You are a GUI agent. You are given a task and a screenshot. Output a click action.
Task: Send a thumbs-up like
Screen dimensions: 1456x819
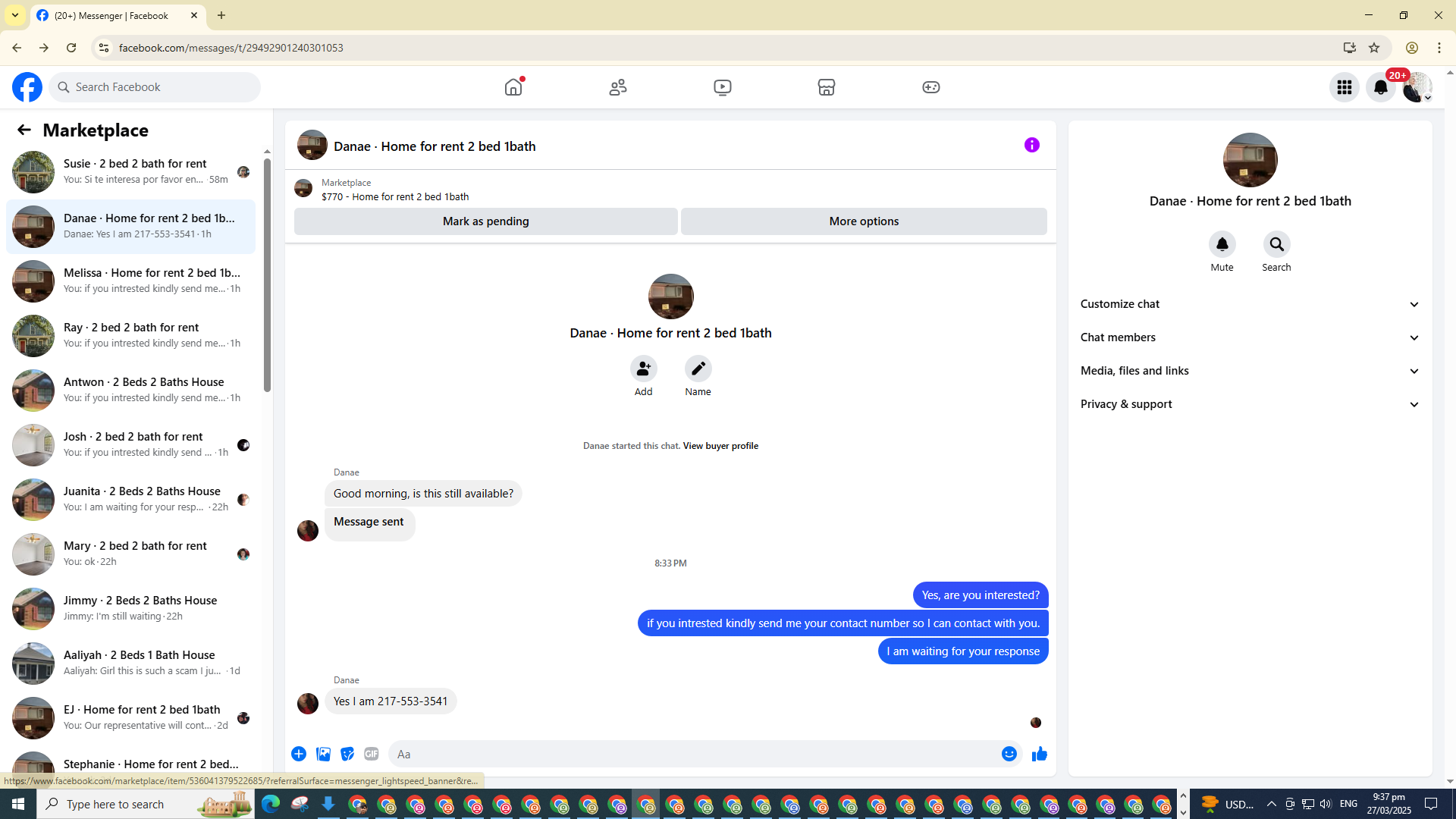[x=1040, y=754]
